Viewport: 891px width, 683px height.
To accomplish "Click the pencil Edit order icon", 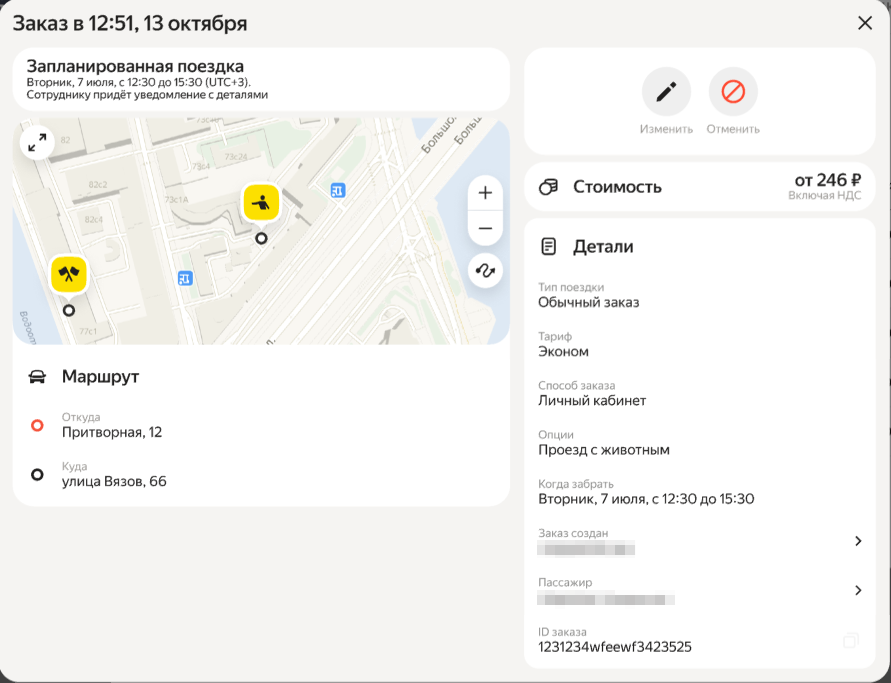I will (x=666, y=92).
